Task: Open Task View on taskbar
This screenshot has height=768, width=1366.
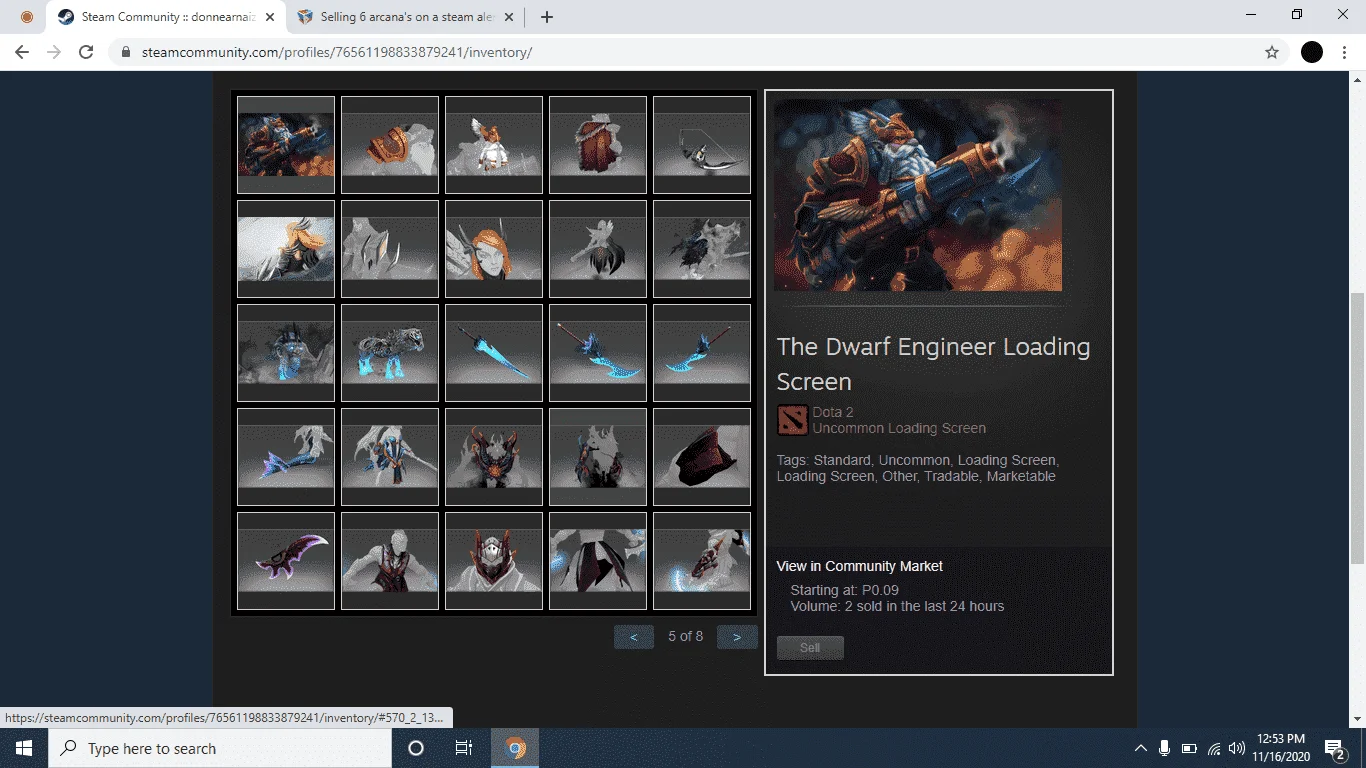Action: tap(464, 748)
